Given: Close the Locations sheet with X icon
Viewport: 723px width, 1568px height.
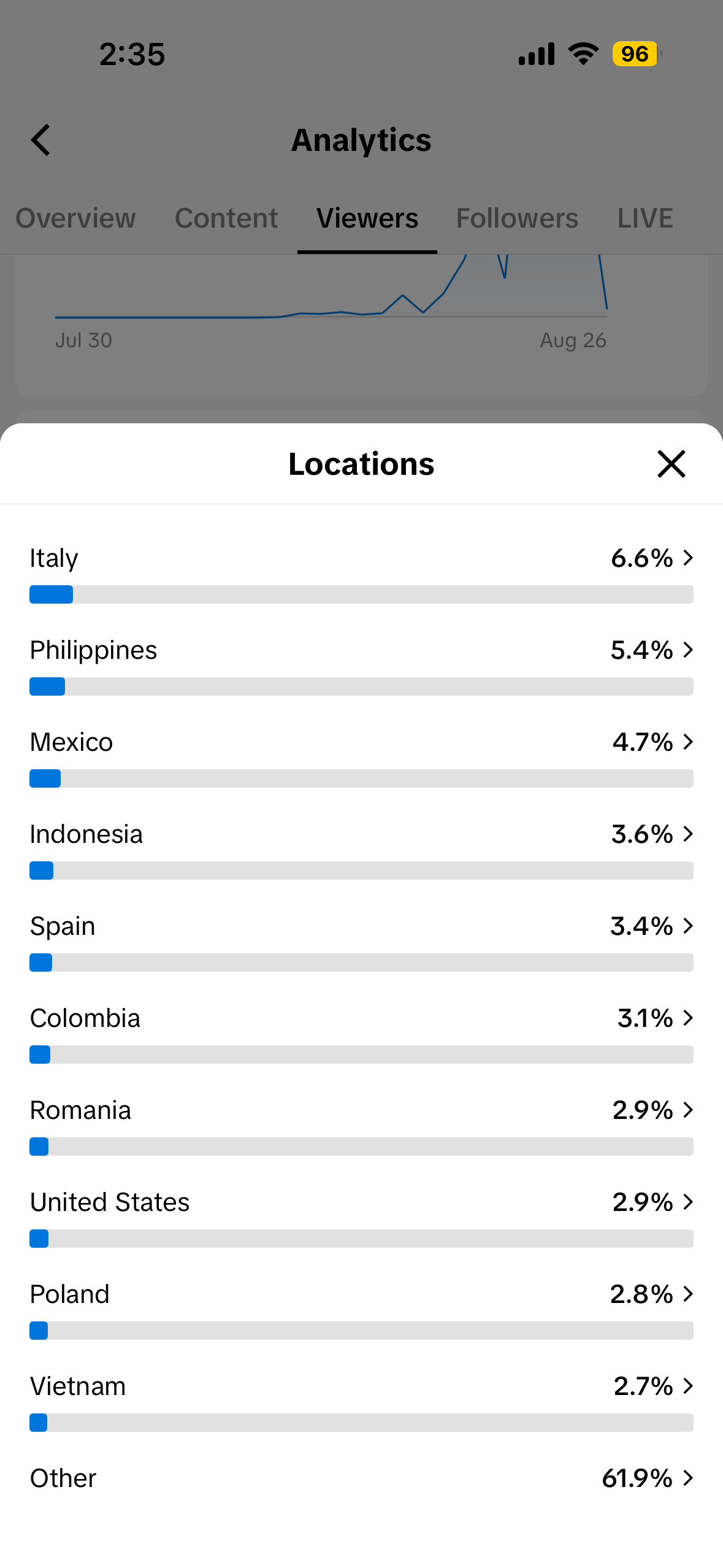Looking at the screenshot, I should click(x=671, y=464).
